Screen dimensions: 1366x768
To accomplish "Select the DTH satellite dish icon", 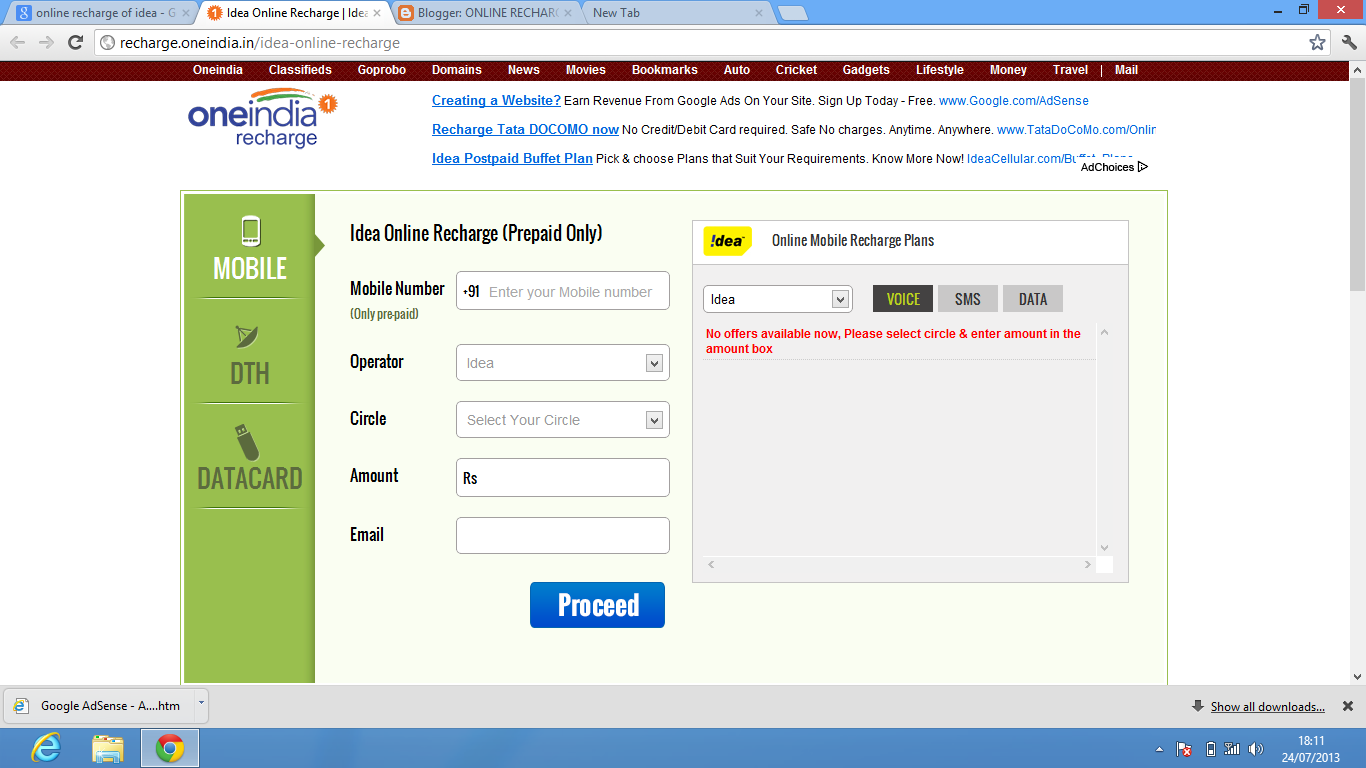I will coord(247,337).
